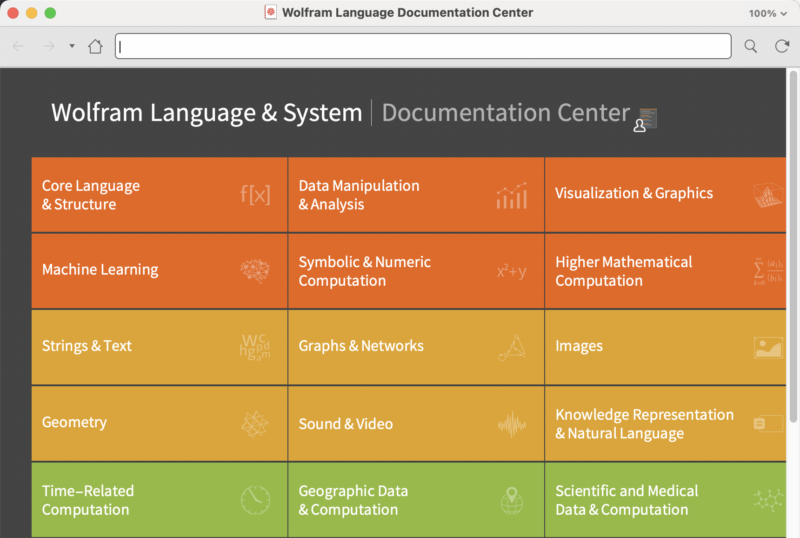This screenshot has height=538, width=800.
Task: Click the brain Machine Learning icon
Action: (x=255, y=271)
